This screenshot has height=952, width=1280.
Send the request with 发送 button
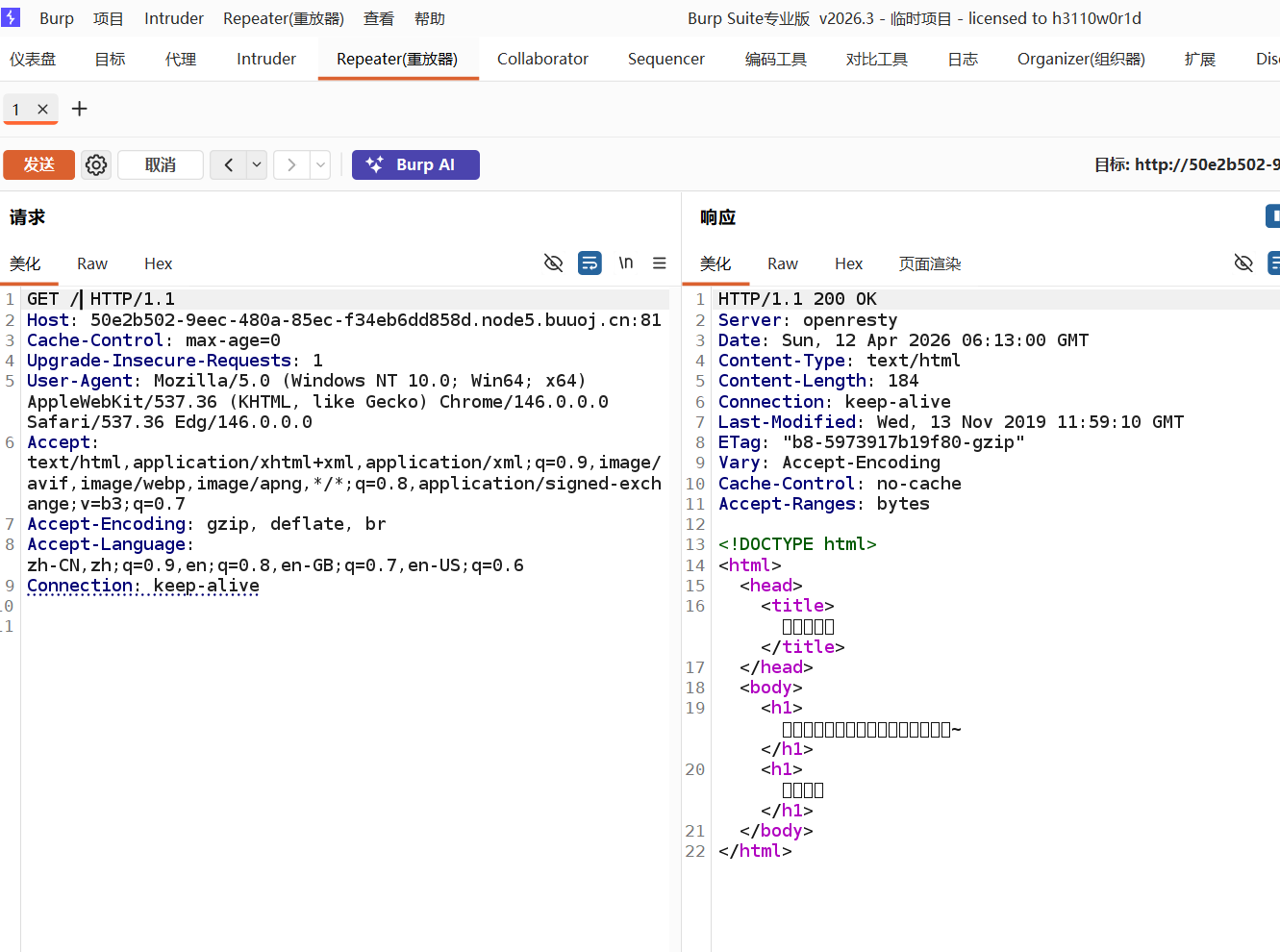coord(38,164)
